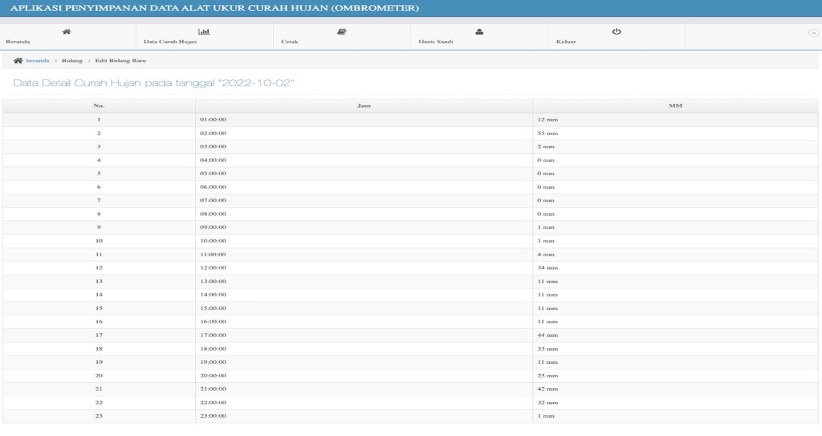Open Data Curah Hujan chart icon
822x436 pixels.
(x=204, y=32)
